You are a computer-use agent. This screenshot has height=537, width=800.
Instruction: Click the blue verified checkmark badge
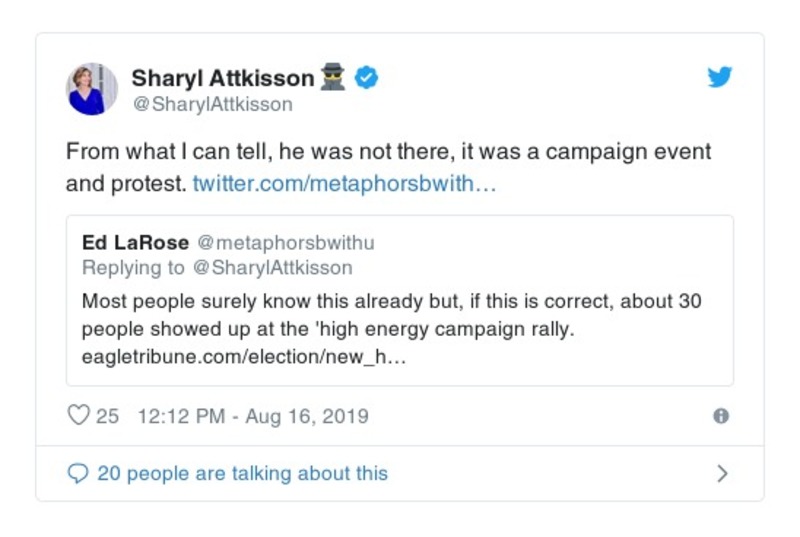(x=367, y=78)
